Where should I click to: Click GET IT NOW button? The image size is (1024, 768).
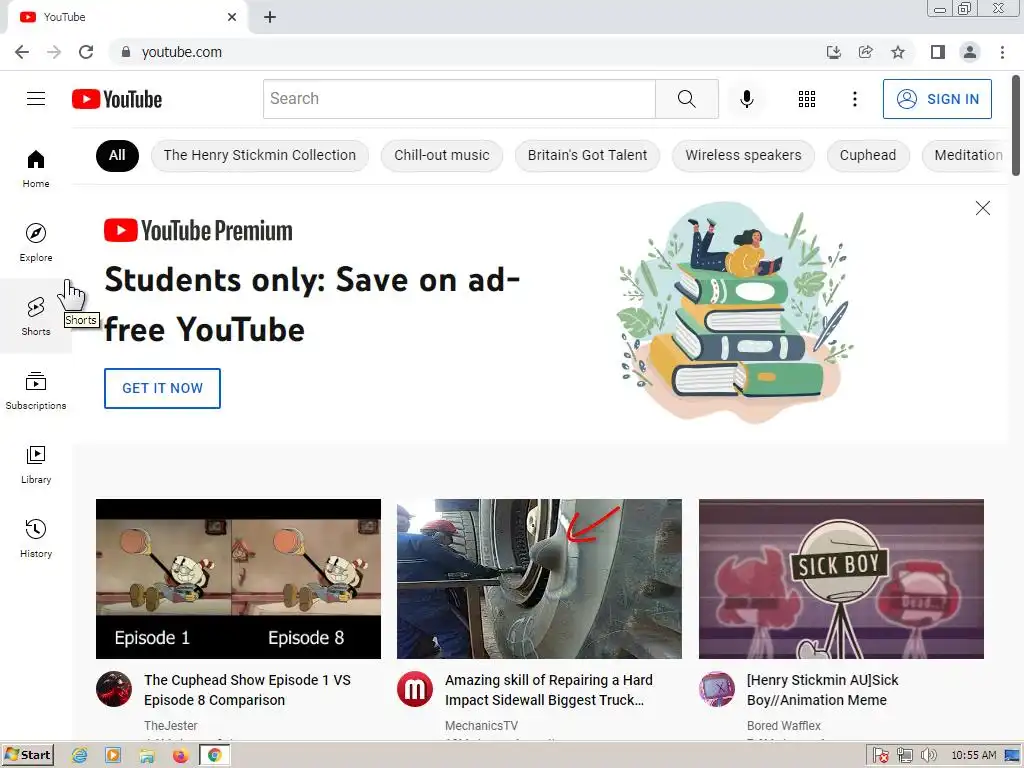pos(162,389)
